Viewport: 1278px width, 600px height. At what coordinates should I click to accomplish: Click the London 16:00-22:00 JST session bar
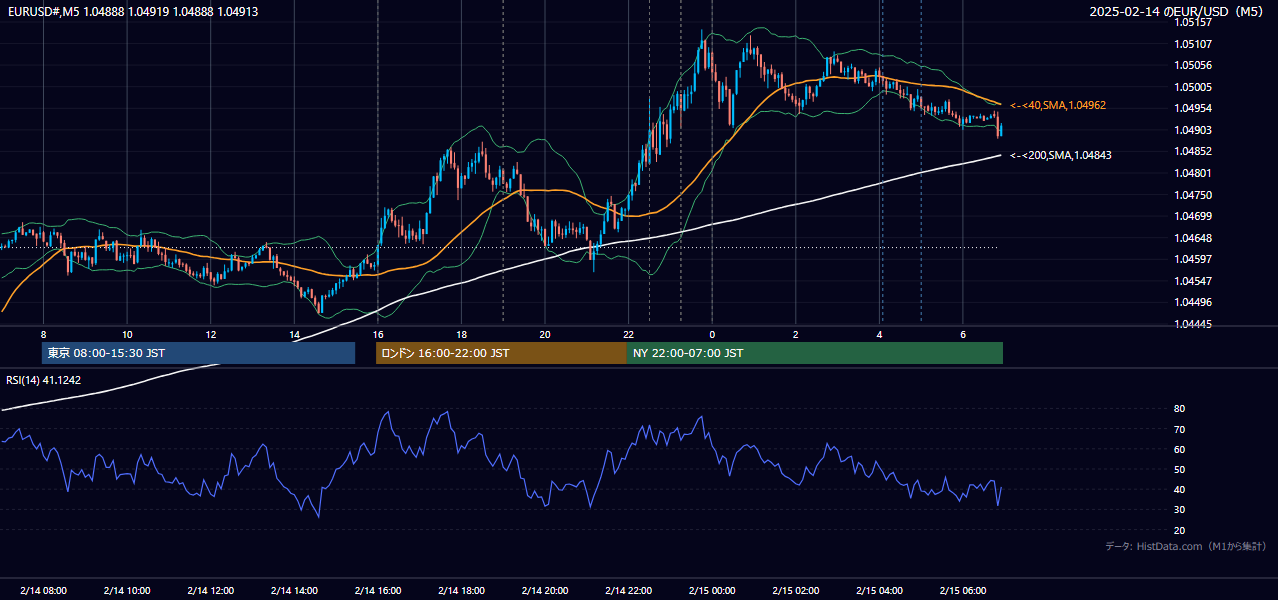(501, 353)
